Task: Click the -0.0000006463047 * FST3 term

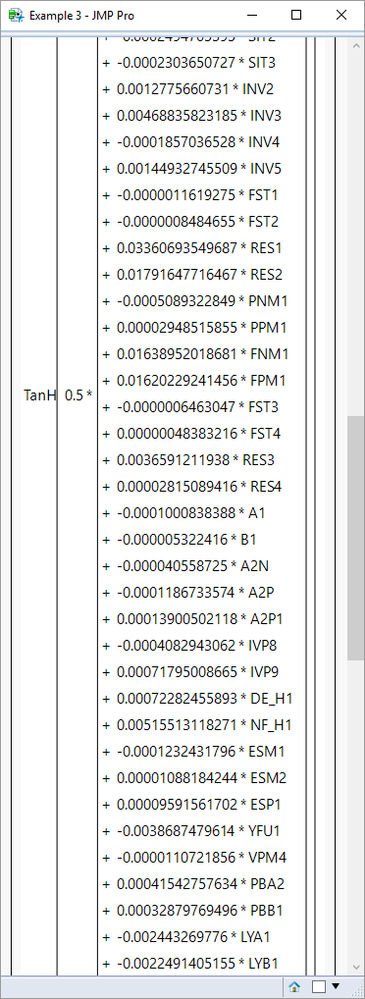Action: click(197, 406)
